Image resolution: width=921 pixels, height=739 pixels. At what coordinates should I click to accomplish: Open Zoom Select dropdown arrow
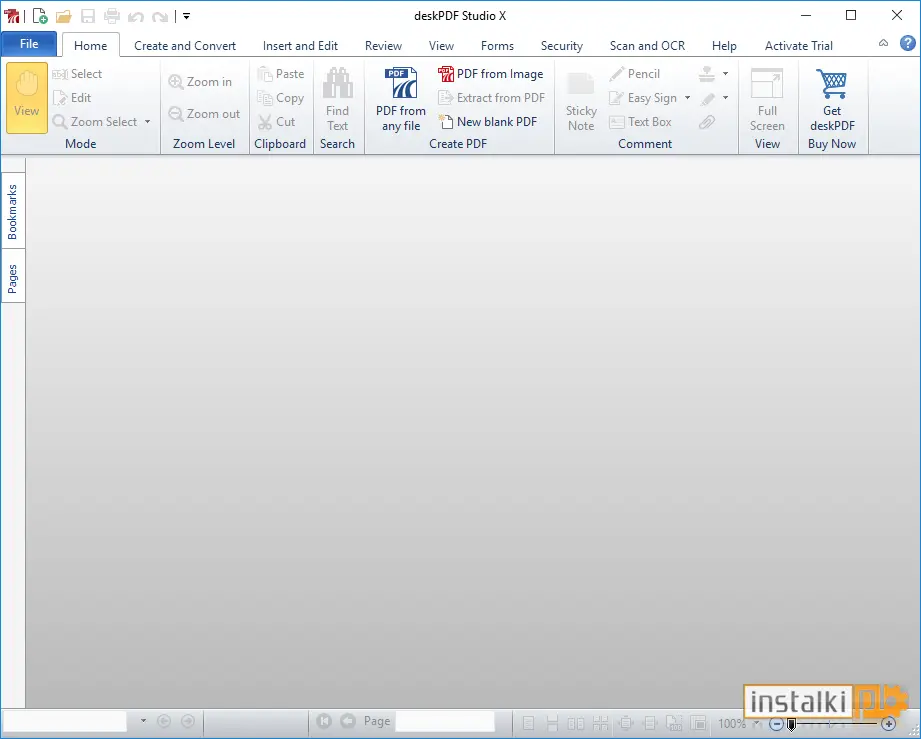pyautogui.click(x=147, y=122)
